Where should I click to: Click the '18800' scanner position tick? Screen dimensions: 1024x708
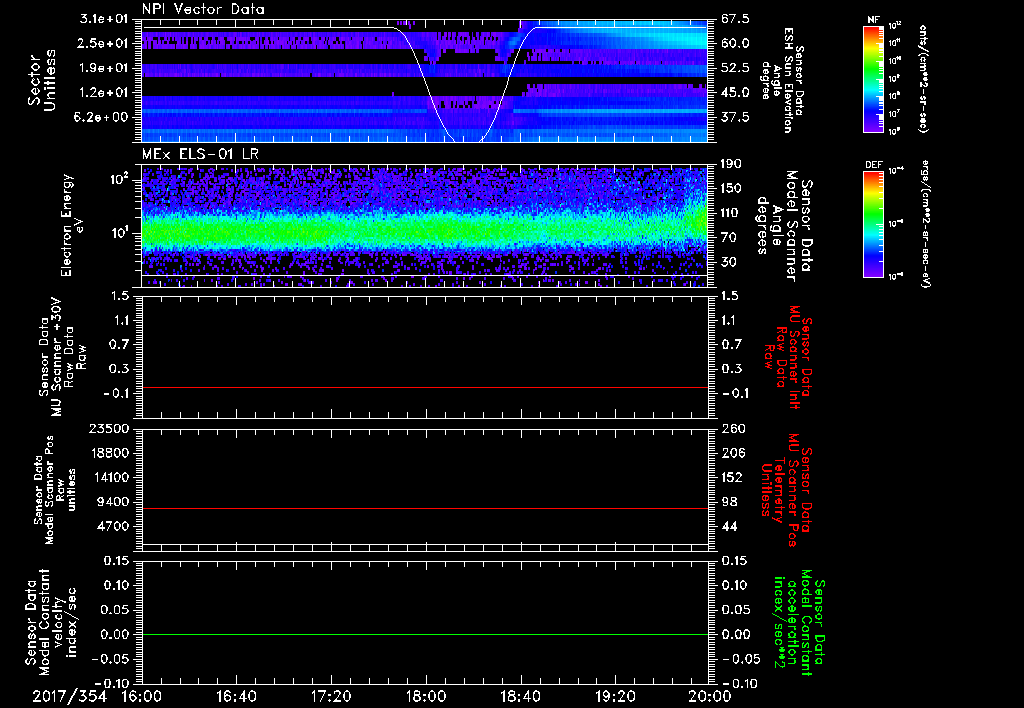pyautogui.click(x=112, y=453)
